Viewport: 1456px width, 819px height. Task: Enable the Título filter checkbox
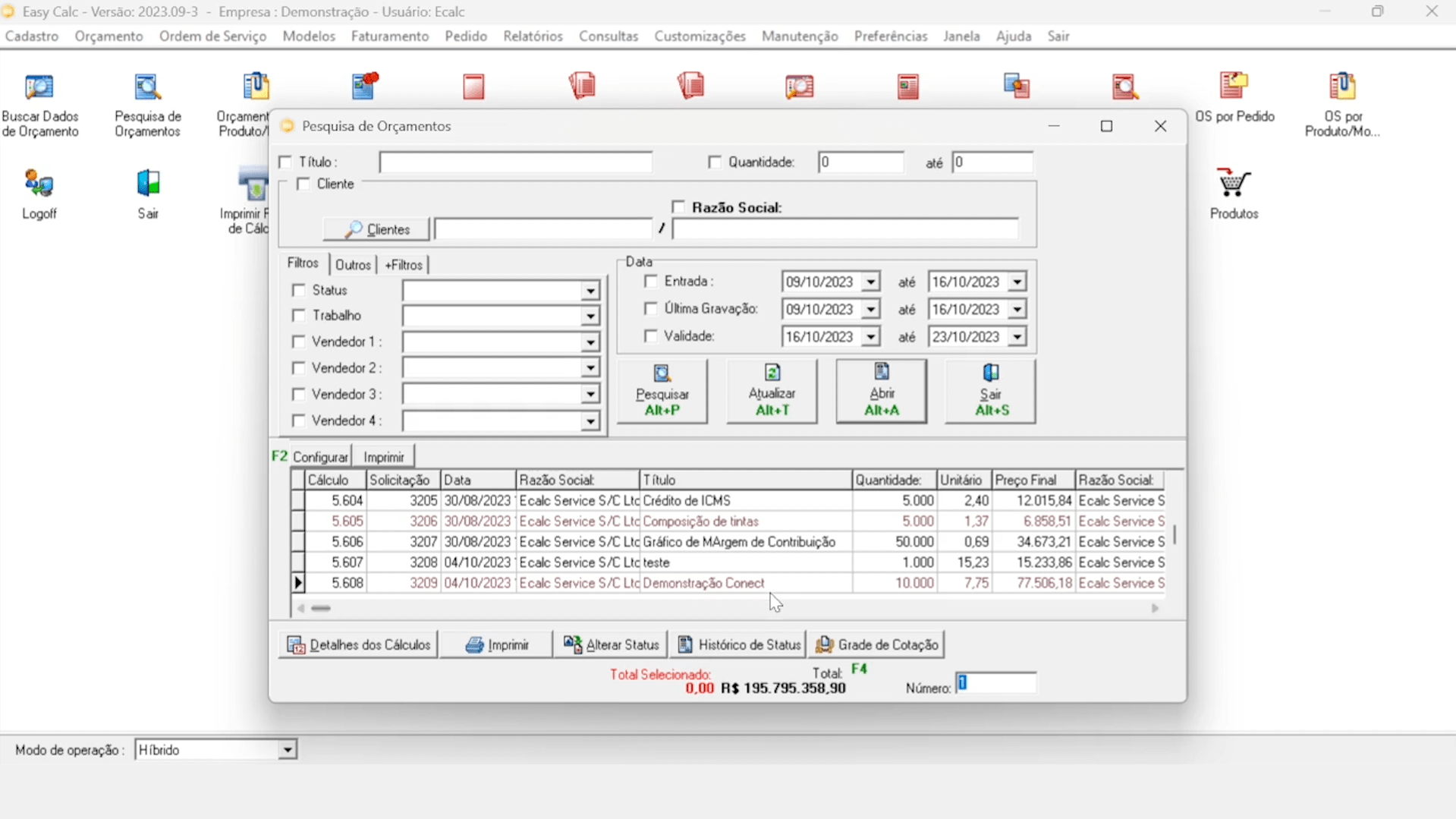tap(286, 162)
